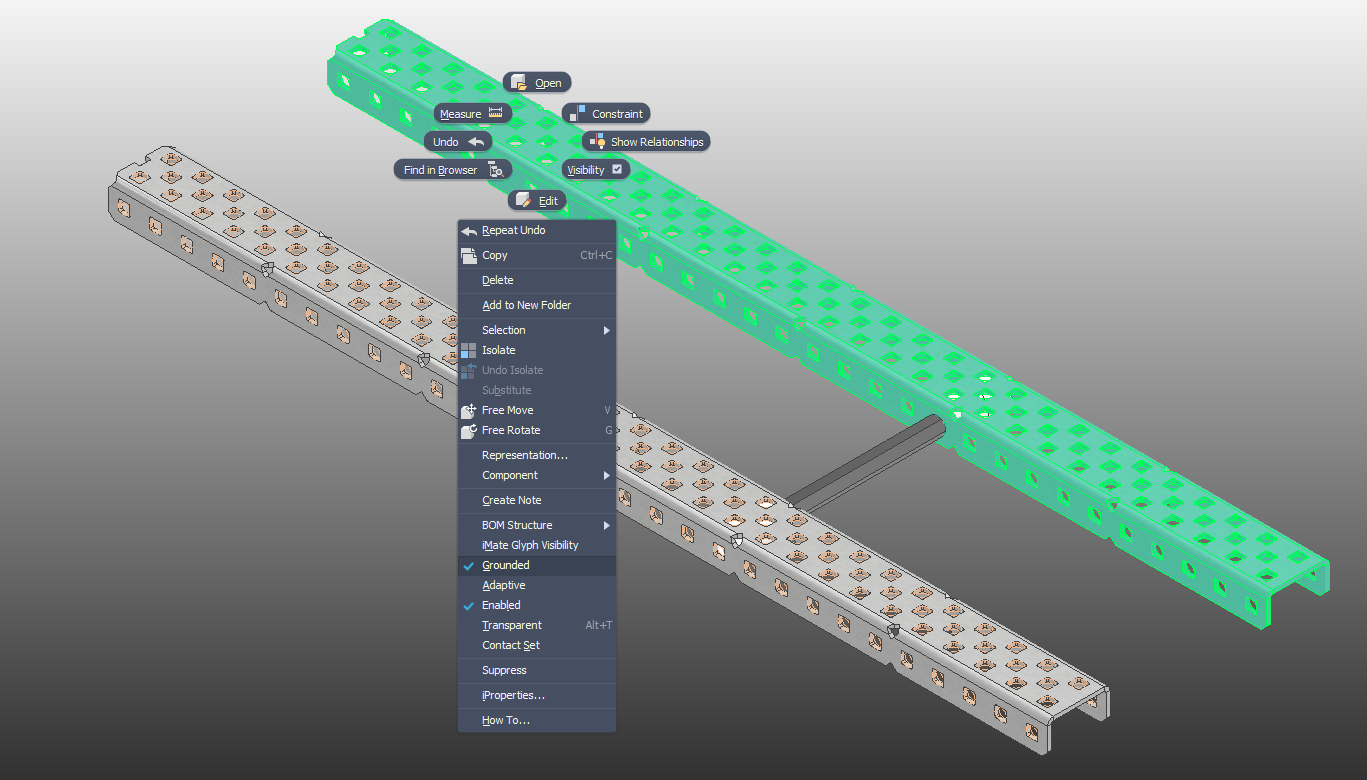Expand the Selection submenu
The height and width of the screenshot is (780, 1367).
[537, 330]
